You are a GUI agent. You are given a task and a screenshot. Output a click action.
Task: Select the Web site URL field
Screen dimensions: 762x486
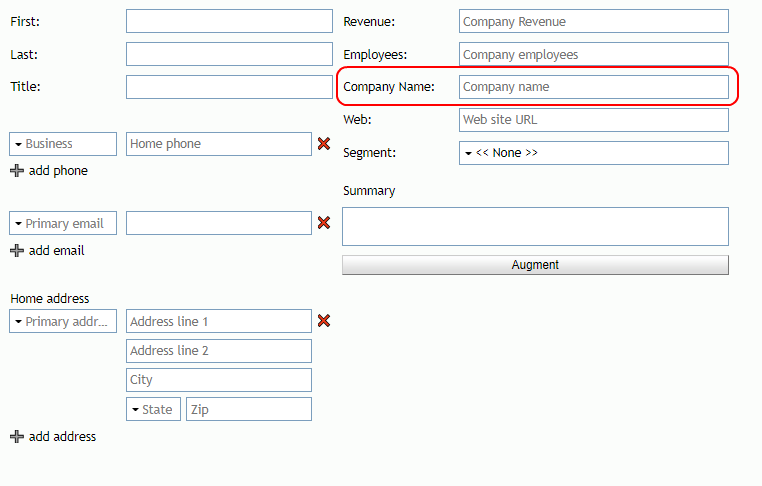click(594, 120)
